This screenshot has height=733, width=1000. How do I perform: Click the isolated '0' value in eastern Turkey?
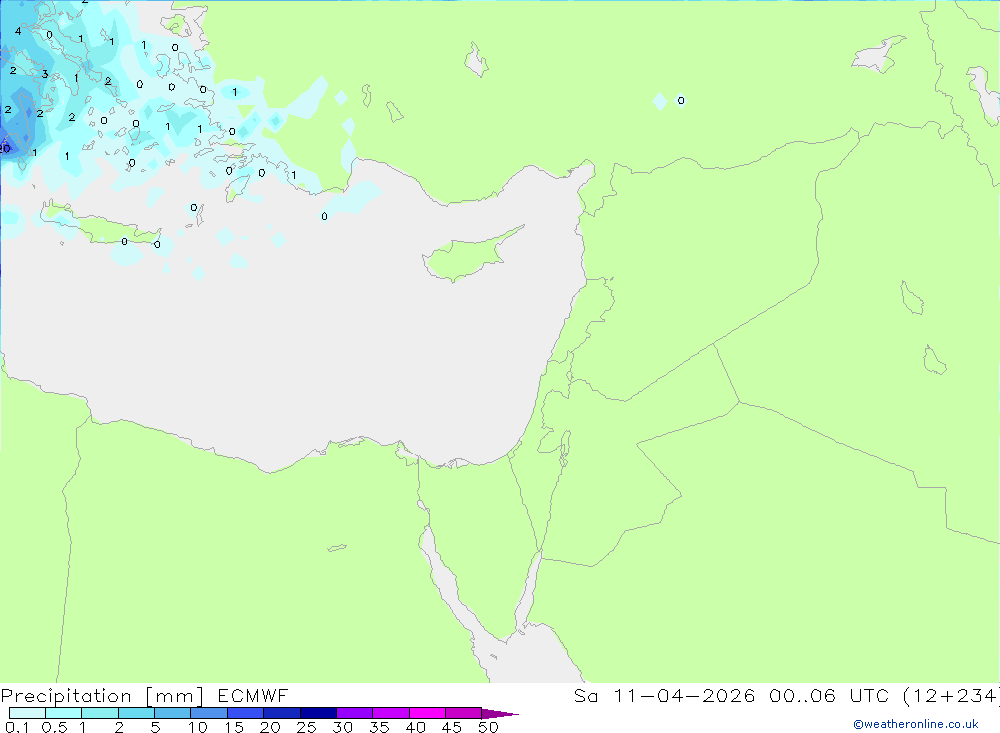pyautogui.click(x=681, y=100)
